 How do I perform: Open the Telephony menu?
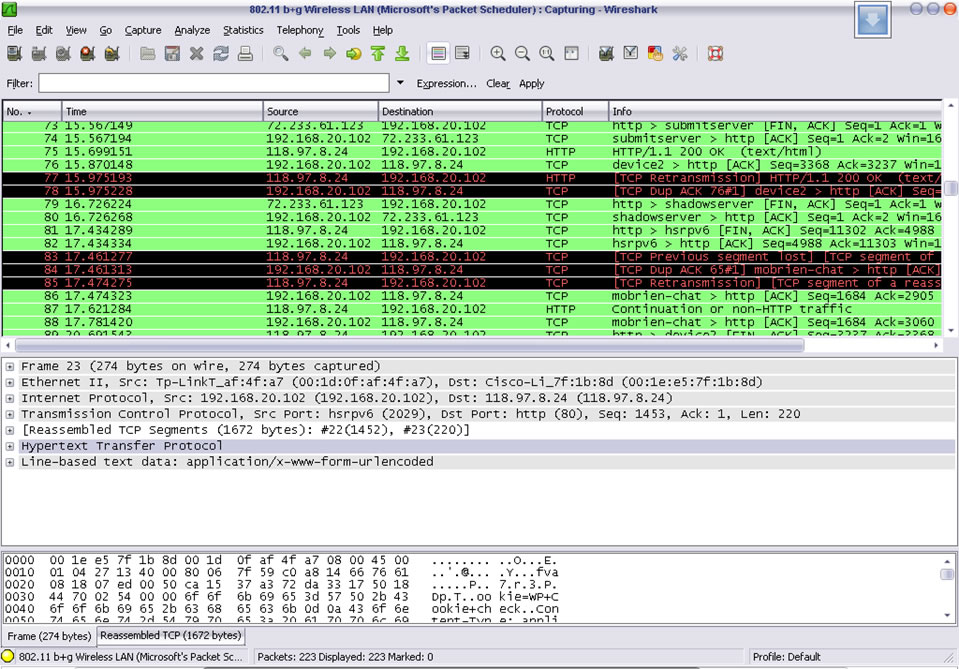[300, 30]
